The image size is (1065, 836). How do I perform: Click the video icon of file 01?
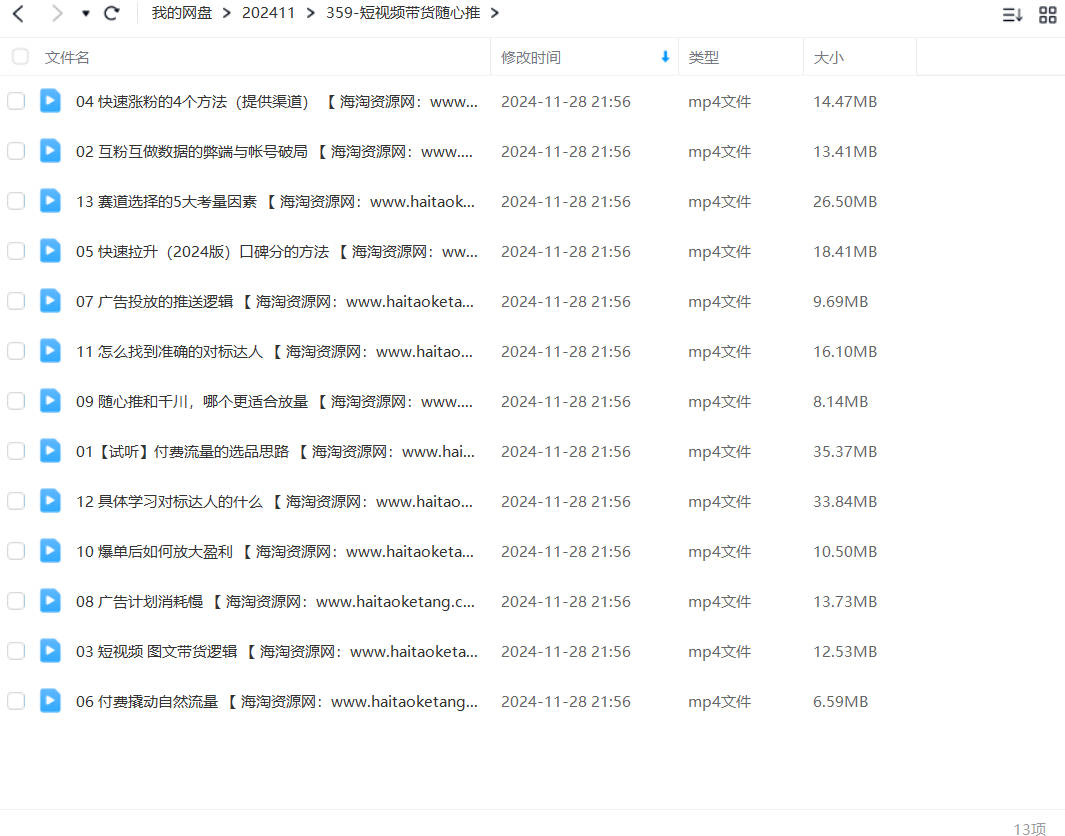point(50,451)
